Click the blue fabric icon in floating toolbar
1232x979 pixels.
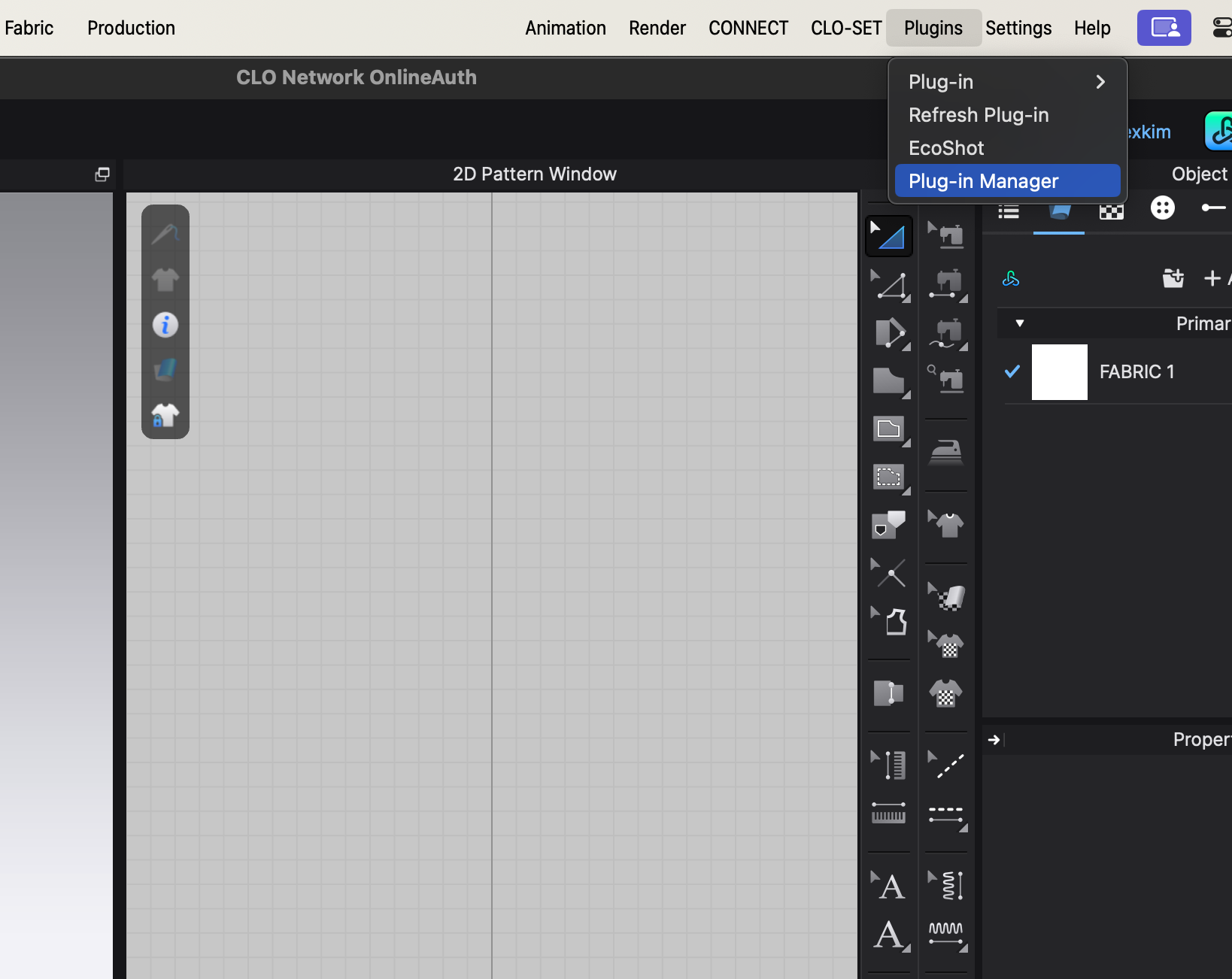tap(165, 369)
